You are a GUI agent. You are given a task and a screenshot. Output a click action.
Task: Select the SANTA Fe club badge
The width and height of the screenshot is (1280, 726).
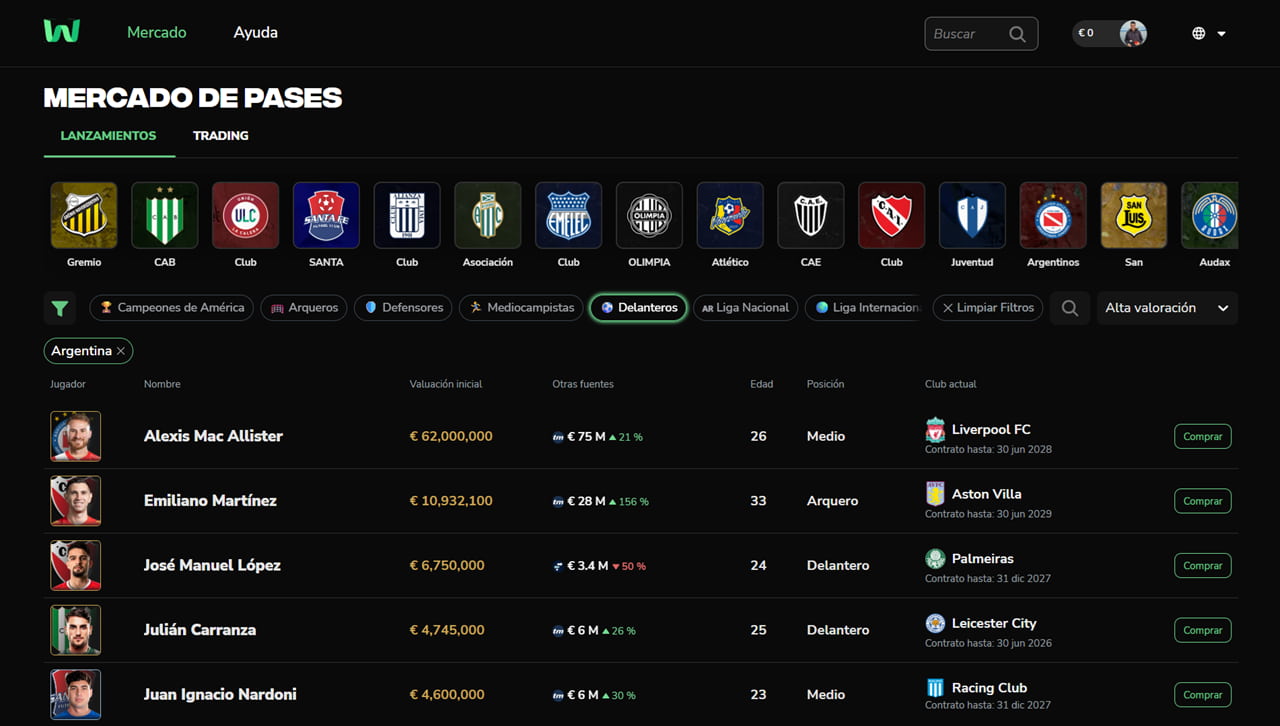(x=326, y=215)
